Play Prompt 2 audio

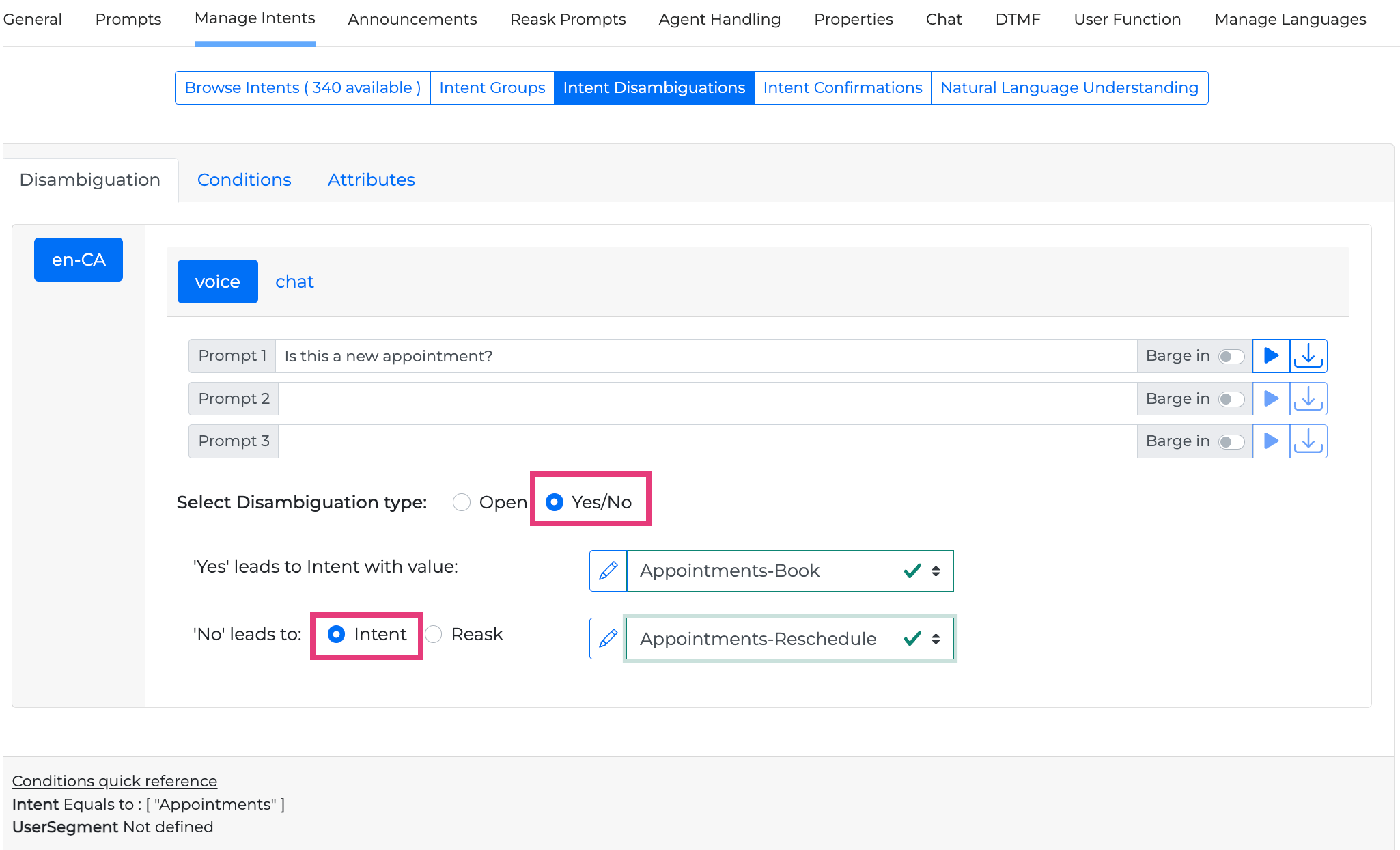[x=1271, y=398]
